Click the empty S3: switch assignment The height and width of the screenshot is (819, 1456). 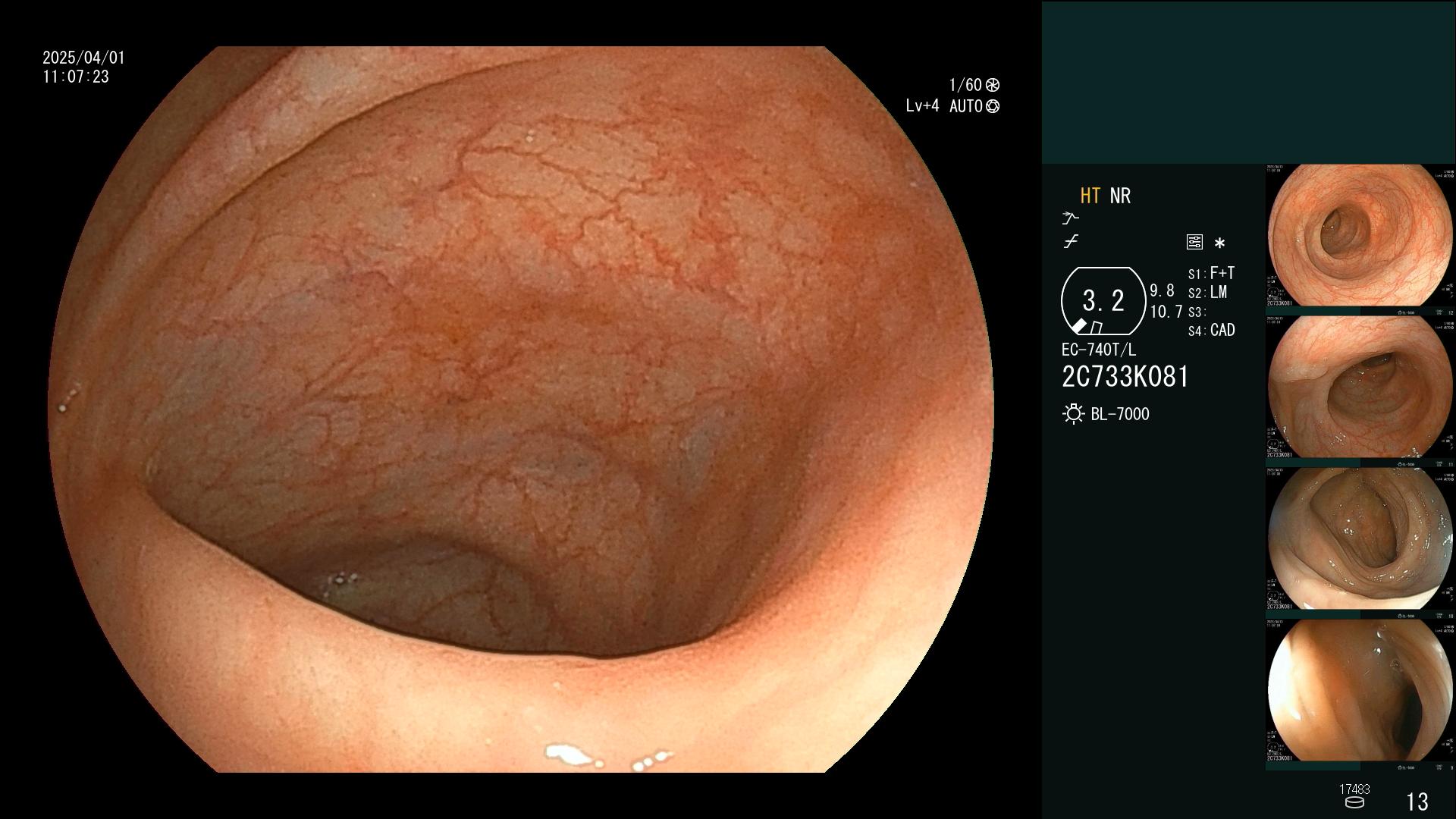(x=1197, y=312)
